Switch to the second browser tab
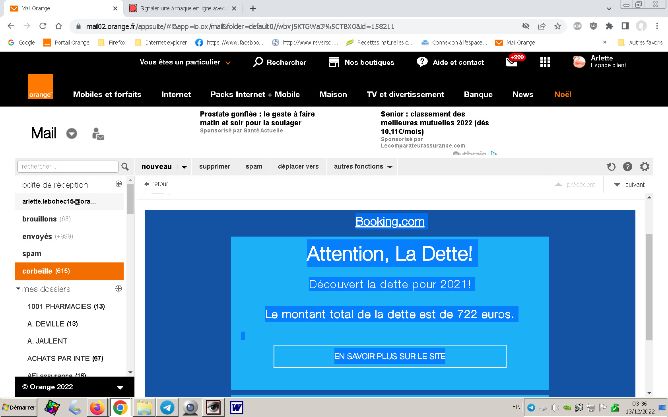The image size is (668, 417). point(183,8)
